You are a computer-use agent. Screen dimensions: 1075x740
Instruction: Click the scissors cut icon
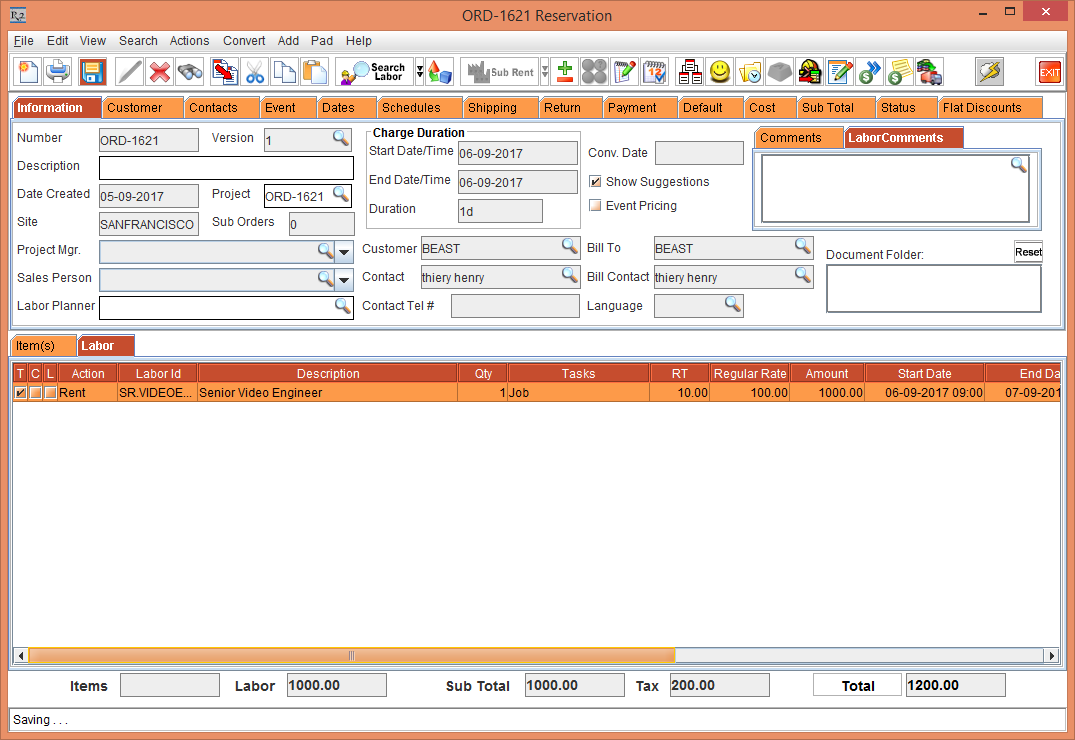pyautogui.click(x=255, y=72)
